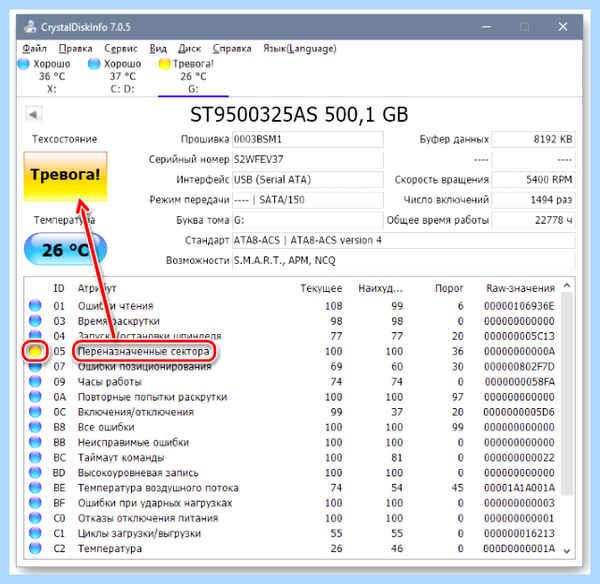Screen dimensions: 600x584
Task: Select the Ошибки позиционирования attribute row
Action: pos(293,367)
